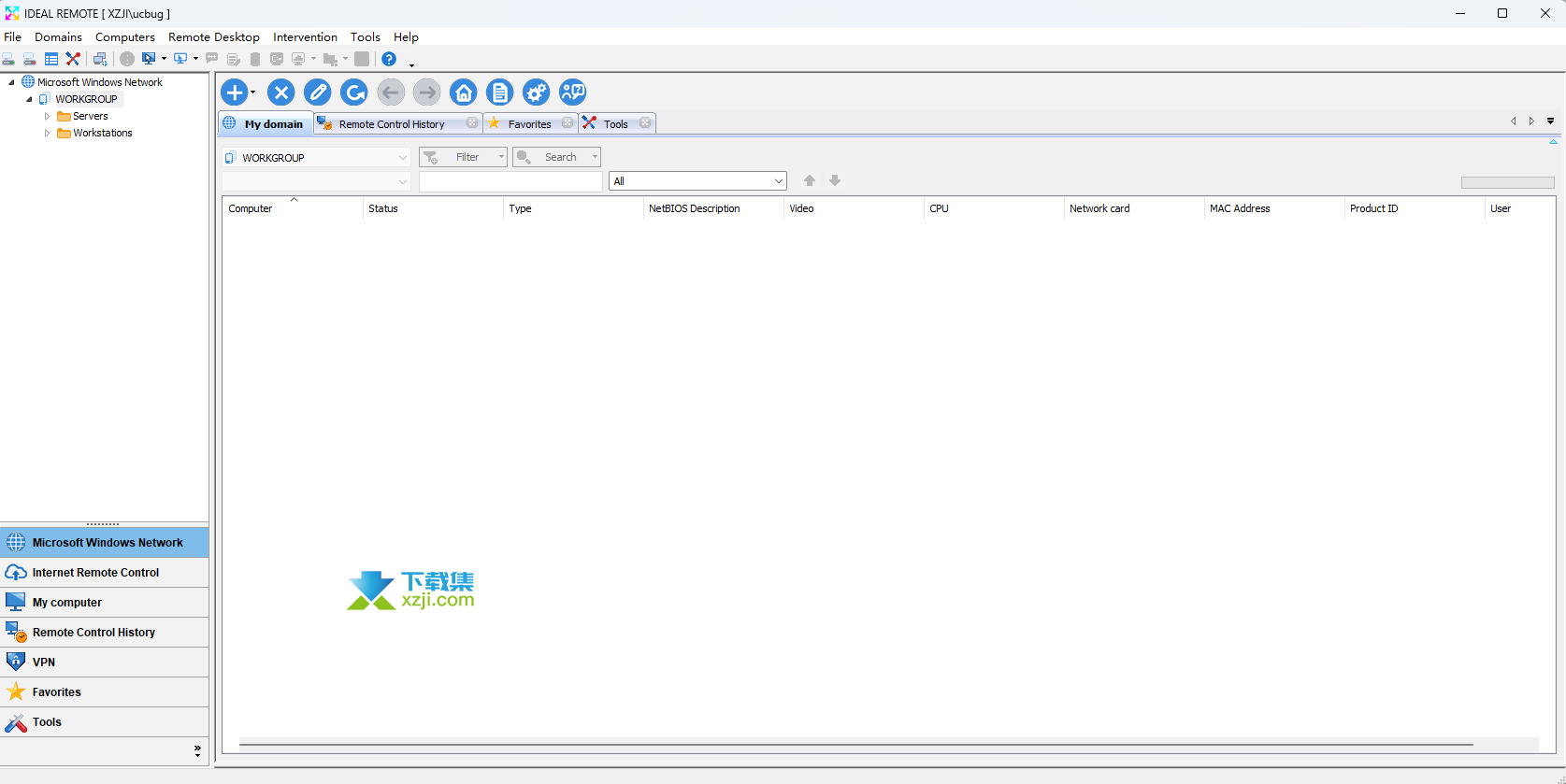Screen dimensions: 1566x784
Task: Click the first computer icon with green light
Action: (x=8, y=59)
